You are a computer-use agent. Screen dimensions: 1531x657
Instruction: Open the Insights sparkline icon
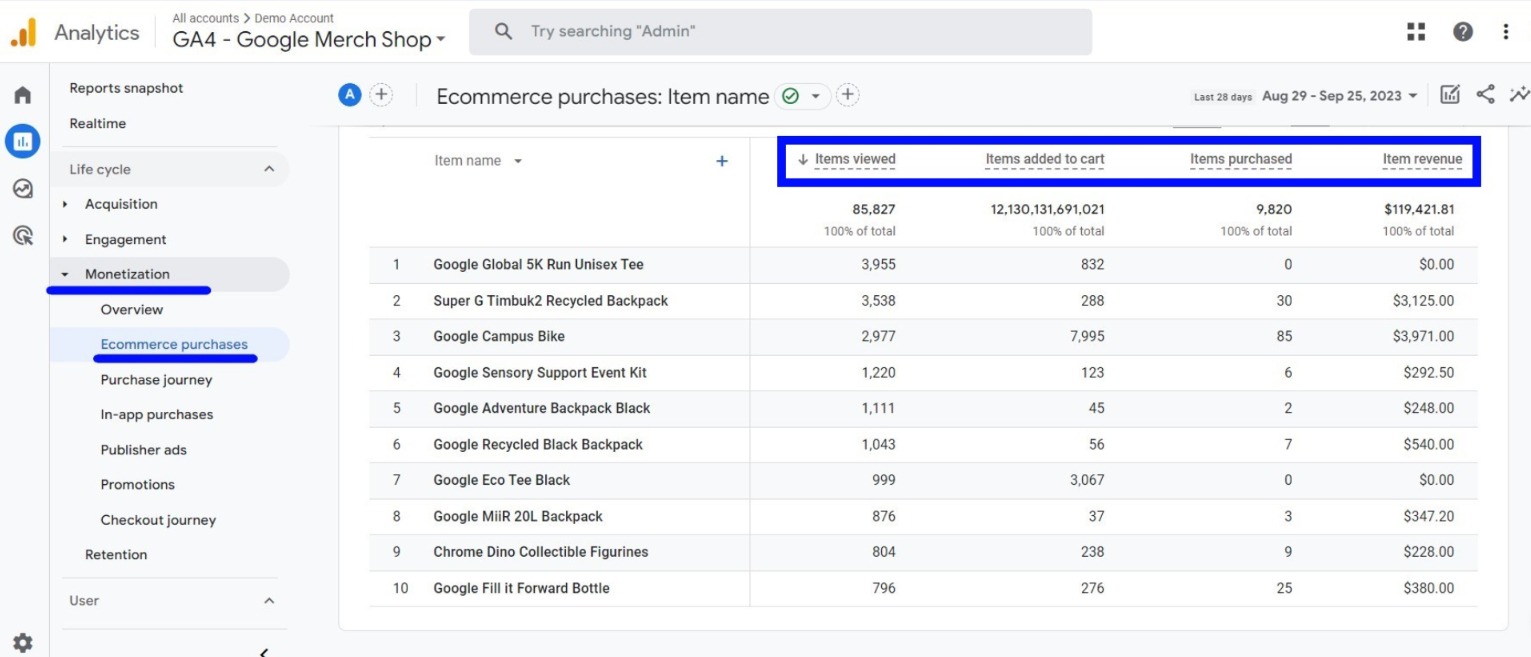coord(1519,95)
